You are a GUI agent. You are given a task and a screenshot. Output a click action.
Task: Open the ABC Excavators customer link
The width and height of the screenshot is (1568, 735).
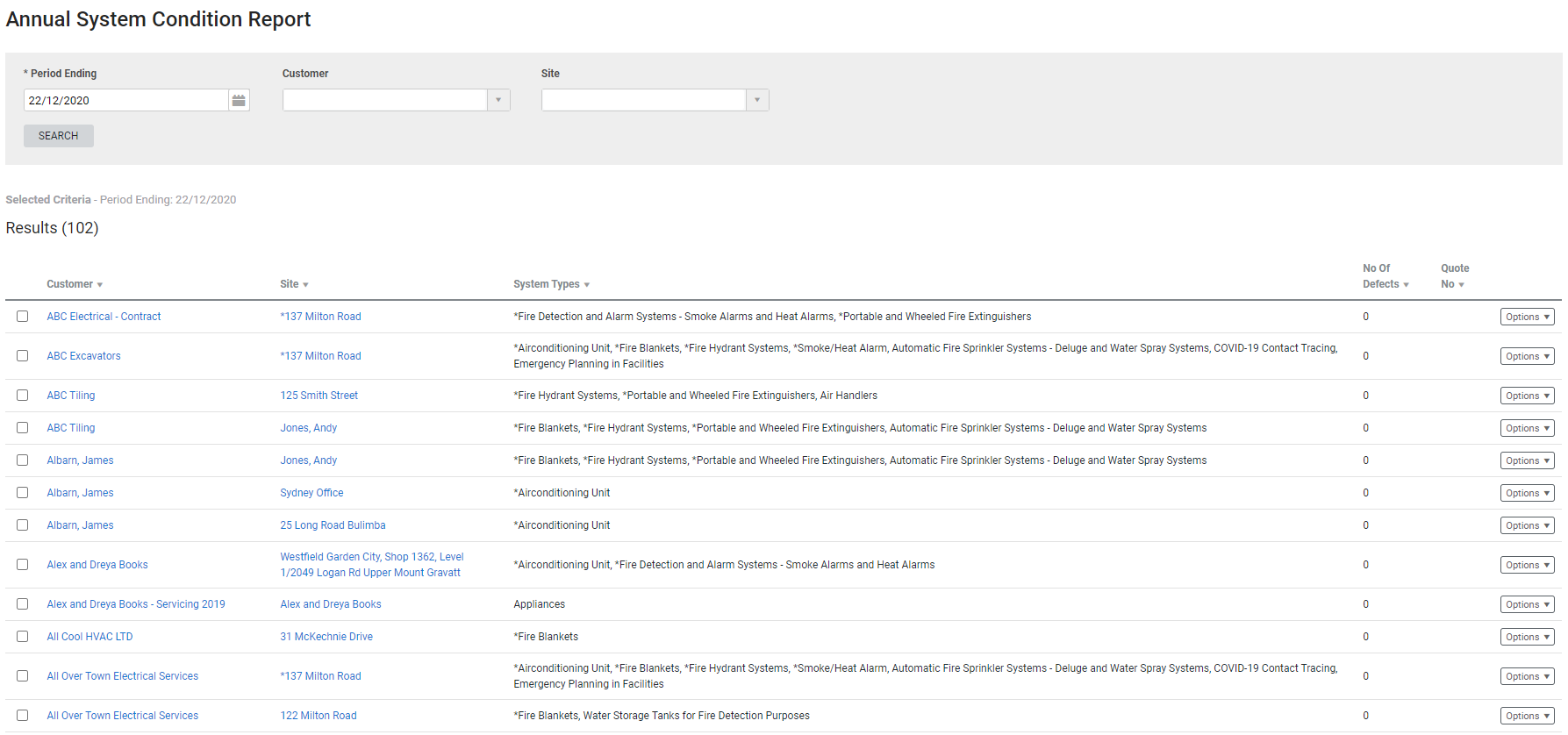coord(84,356)
